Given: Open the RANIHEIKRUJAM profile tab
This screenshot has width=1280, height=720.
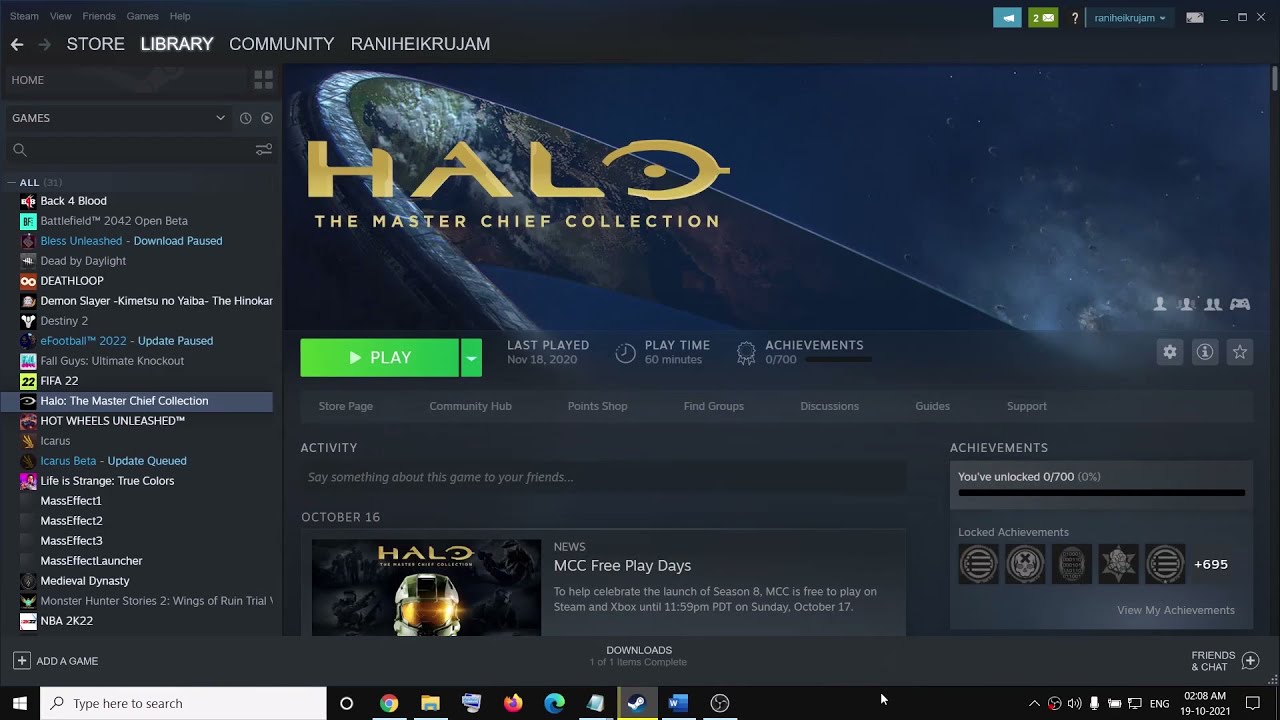Looking at the screenshot, I should click(x=420, y=44).
